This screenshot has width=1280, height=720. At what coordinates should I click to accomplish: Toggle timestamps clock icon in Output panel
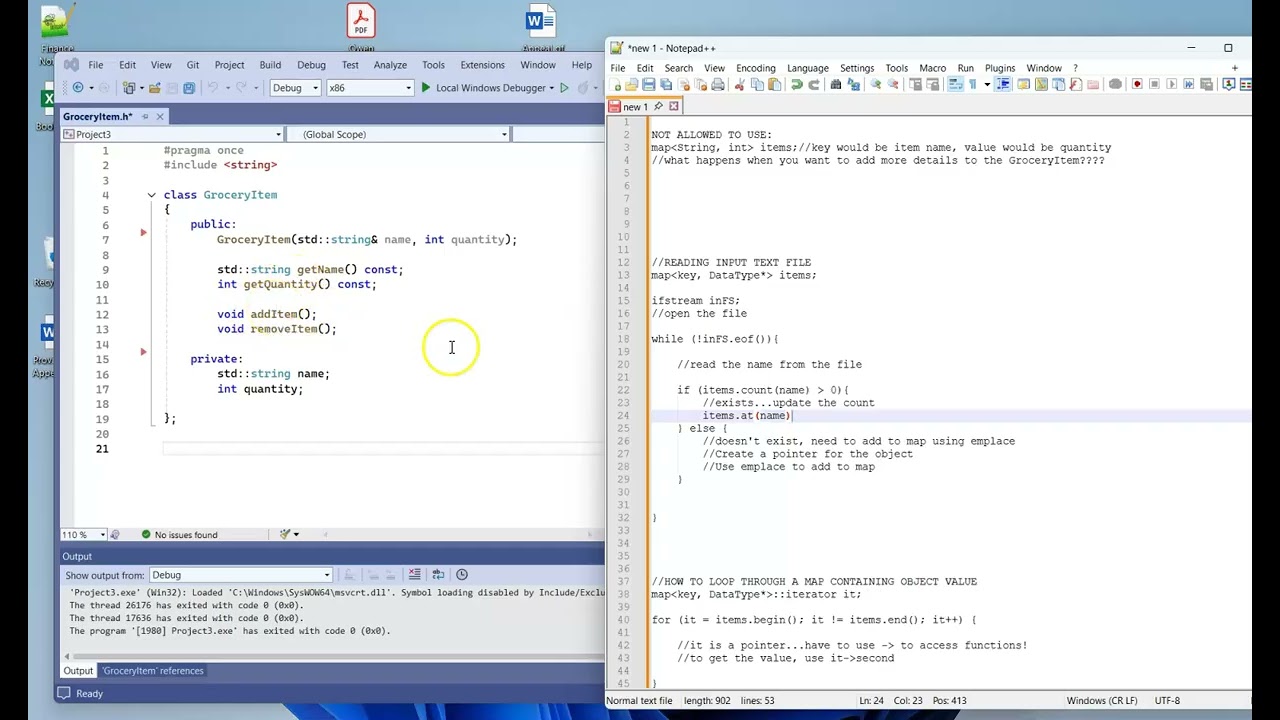click(462, 575)
